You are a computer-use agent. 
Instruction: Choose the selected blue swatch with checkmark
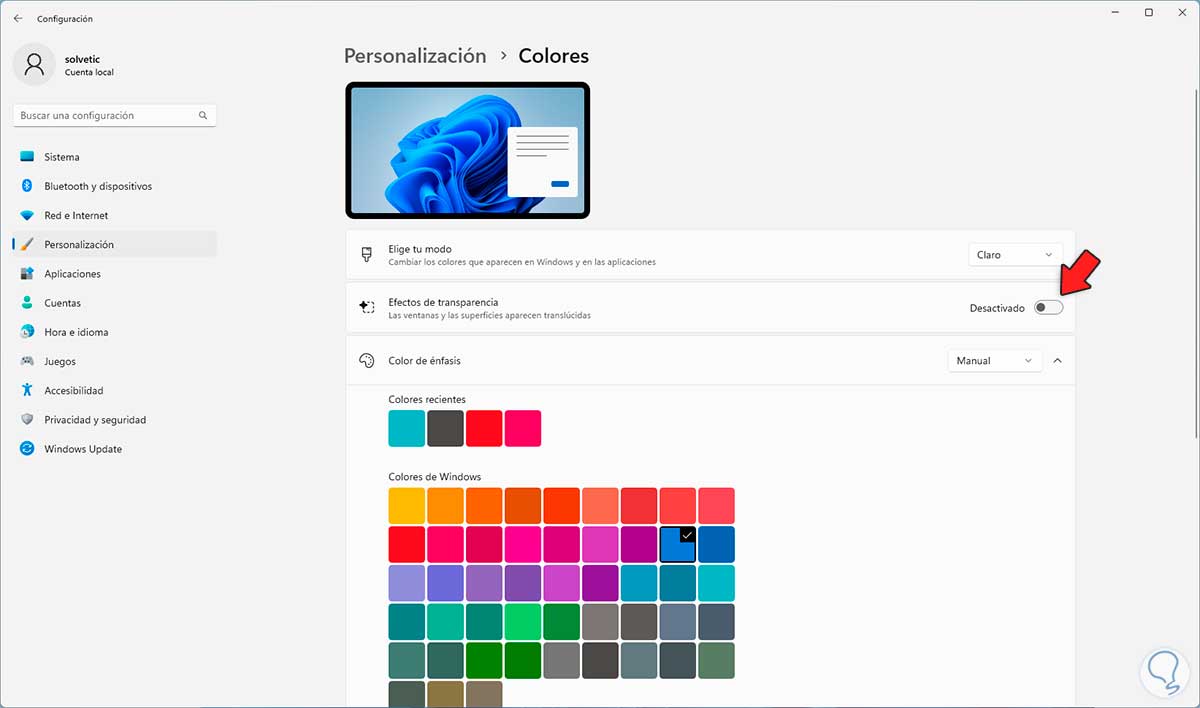[x=678, y=545]
